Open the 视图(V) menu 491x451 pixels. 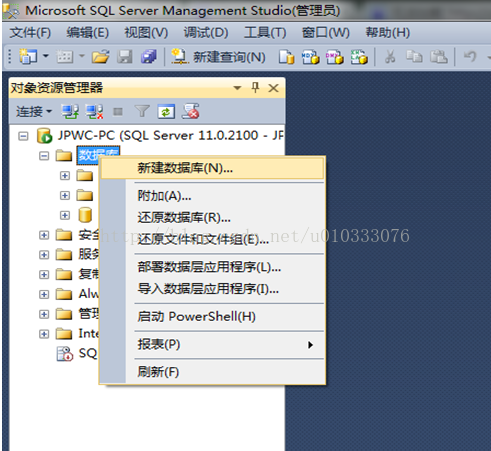pos(146,33)
